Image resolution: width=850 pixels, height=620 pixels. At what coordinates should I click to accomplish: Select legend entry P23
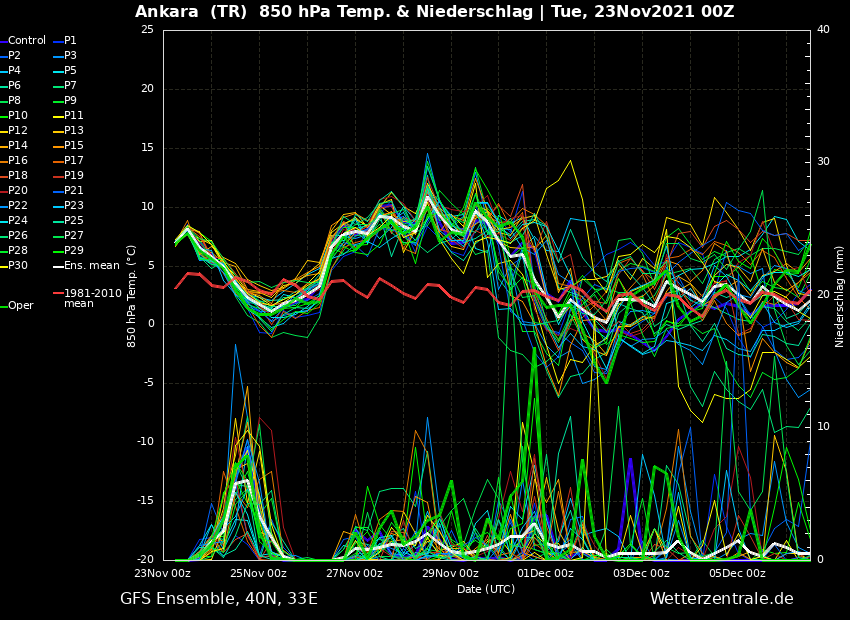pos(74,205)
